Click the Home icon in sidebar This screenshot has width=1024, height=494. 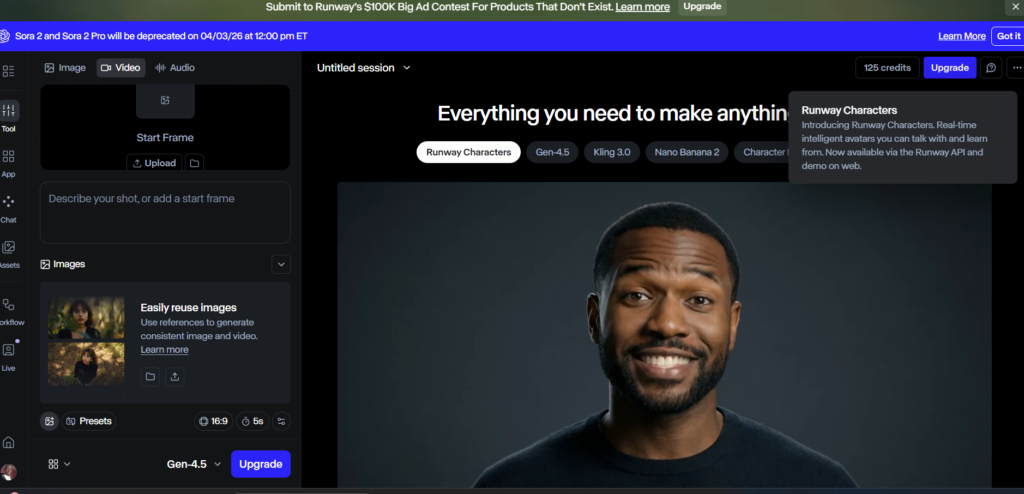click(9, 442)
